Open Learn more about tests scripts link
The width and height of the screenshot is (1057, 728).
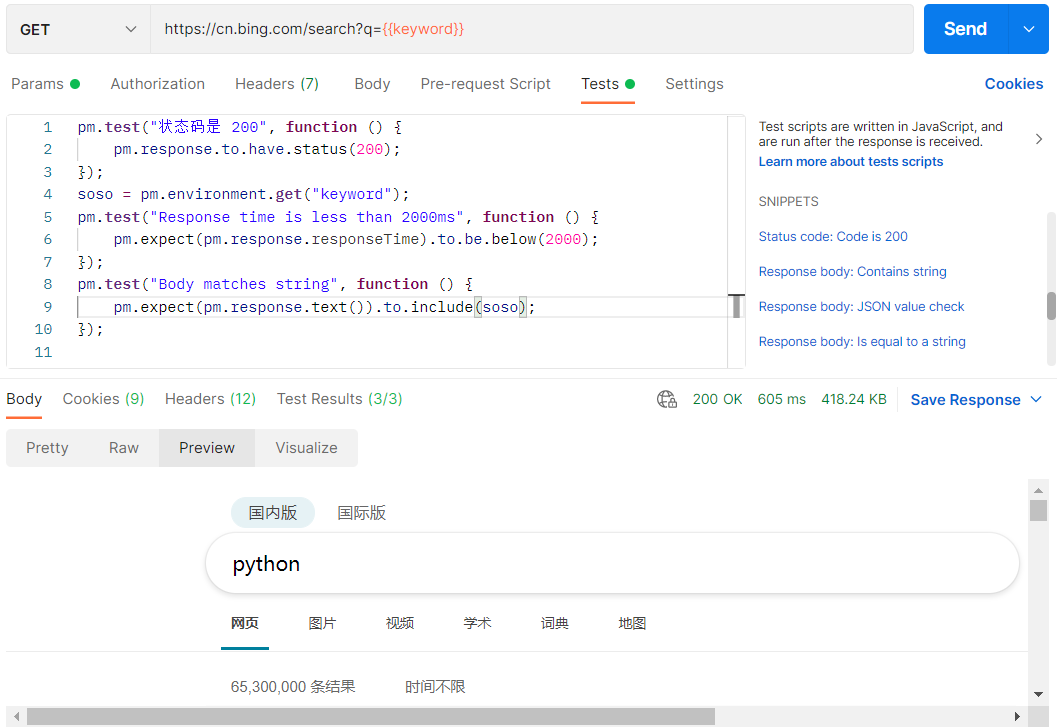point(851,162)
